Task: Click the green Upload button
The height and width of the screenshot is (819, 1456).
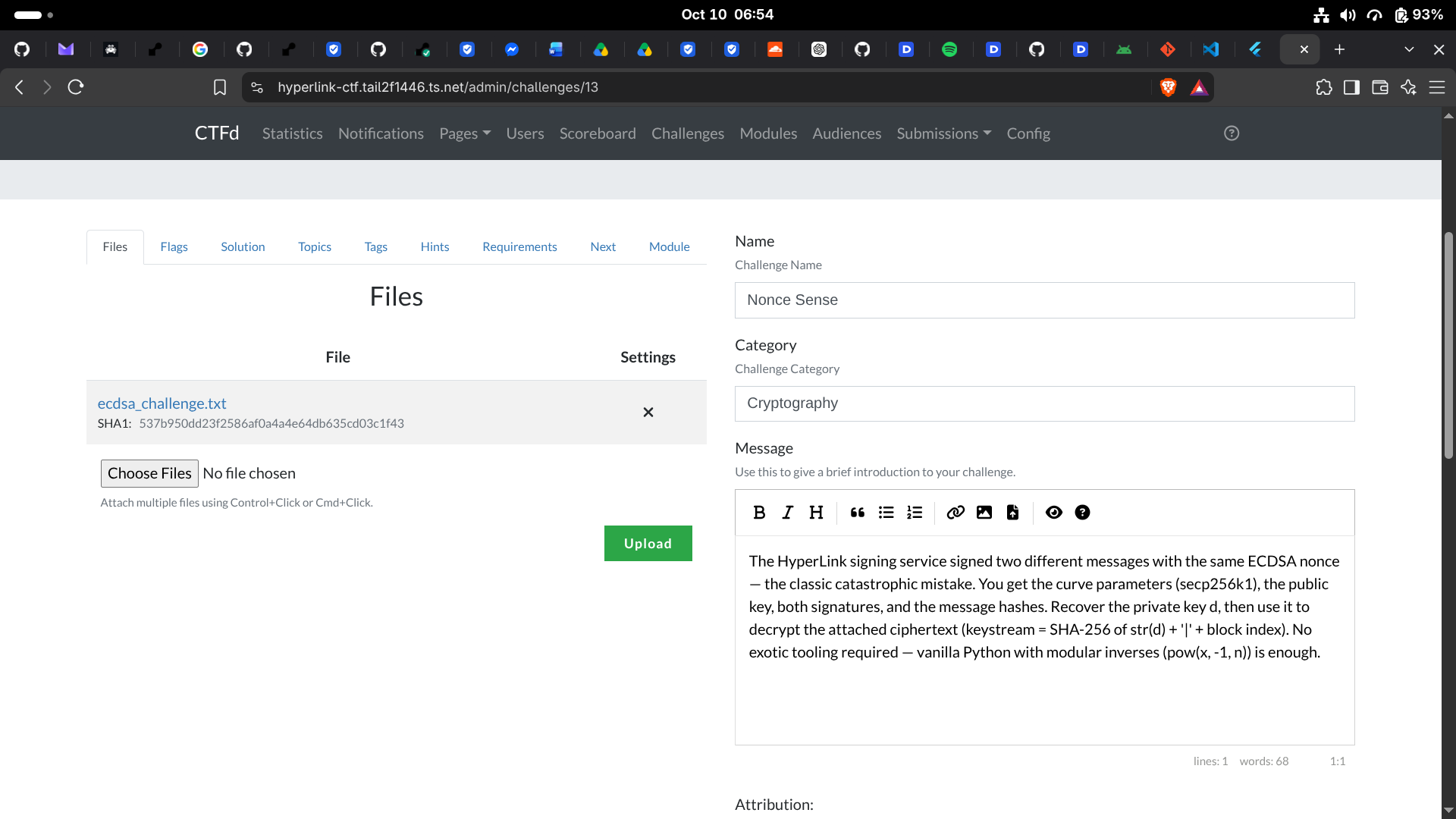Action: (648, 544)
